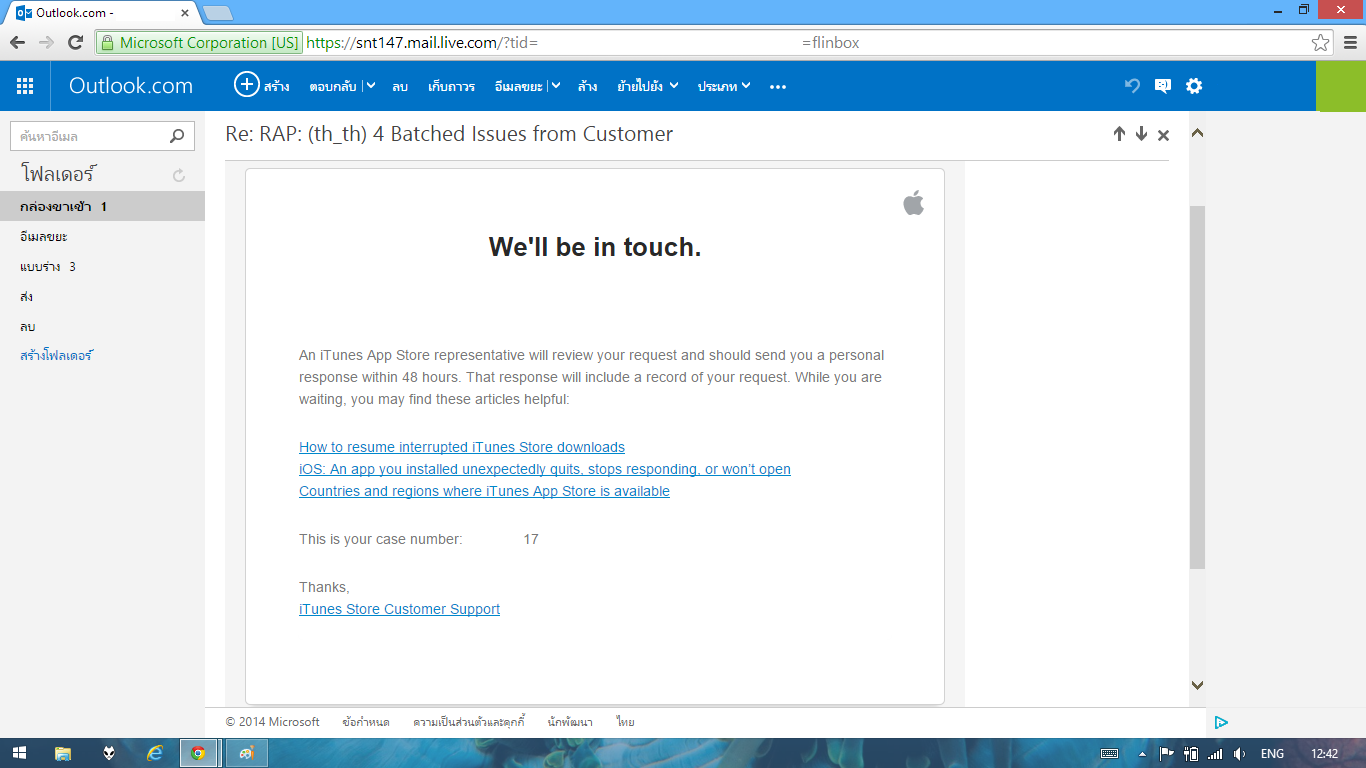The height and width of the screenshot is (768, 1366).
Task: Open the network signal icon in the tray
Action: point(1215,754)
